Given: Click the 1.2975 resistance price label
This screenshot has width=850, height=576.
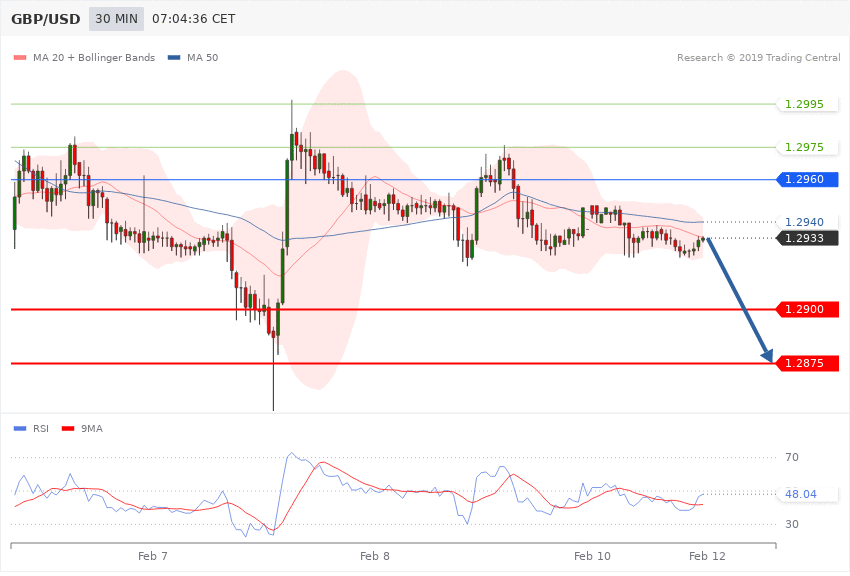Looking at the screenshot, I should (x=808, y=147).
